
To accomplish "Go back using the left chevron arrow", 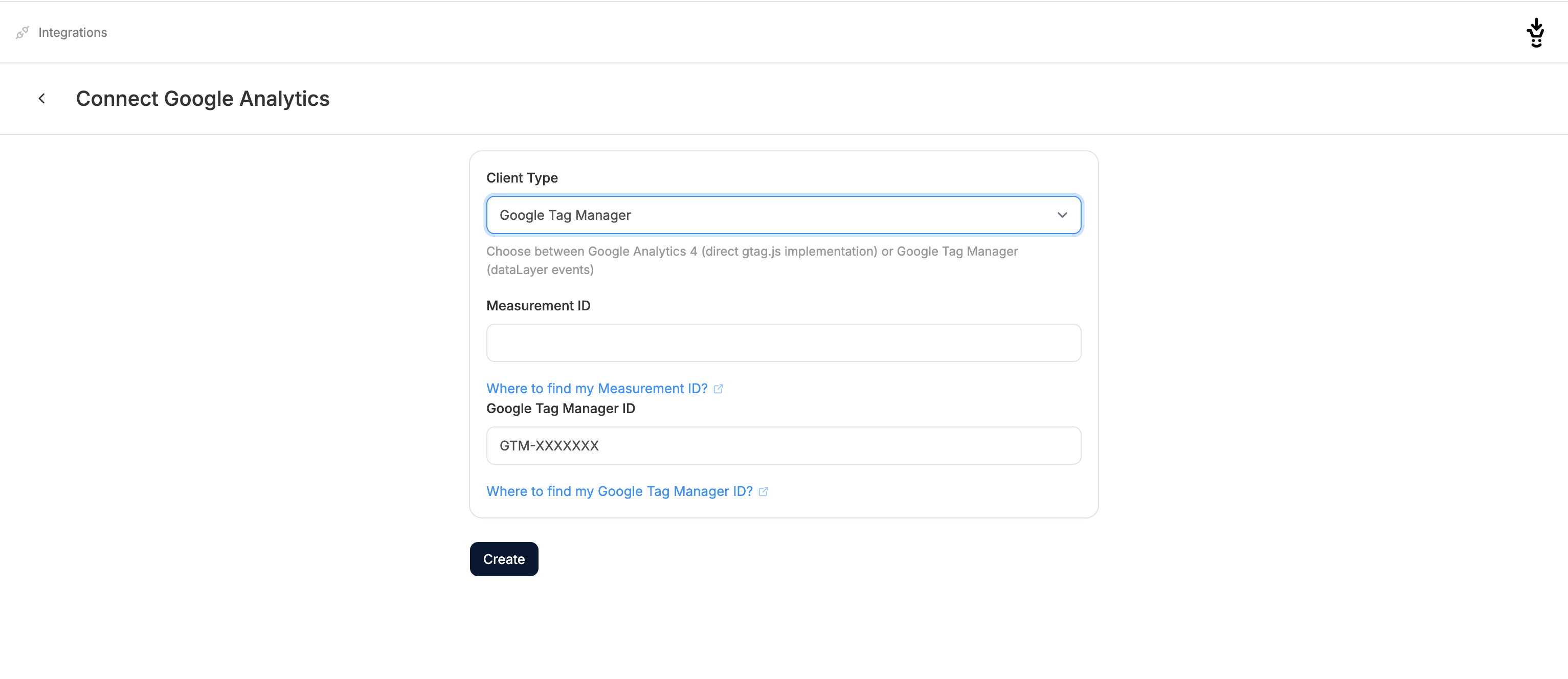I will pos(42,99).
